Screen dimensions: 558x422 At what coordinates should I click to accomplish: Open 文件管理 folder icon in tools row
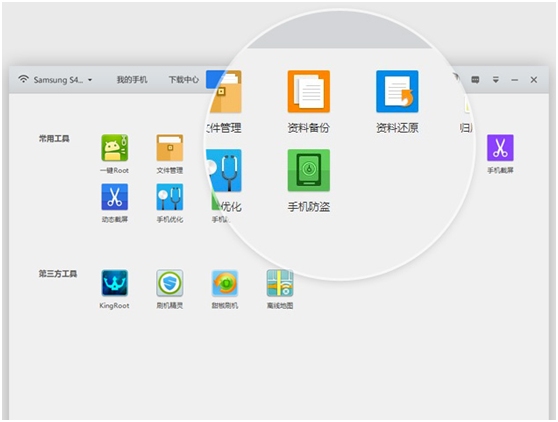point(170,148)
